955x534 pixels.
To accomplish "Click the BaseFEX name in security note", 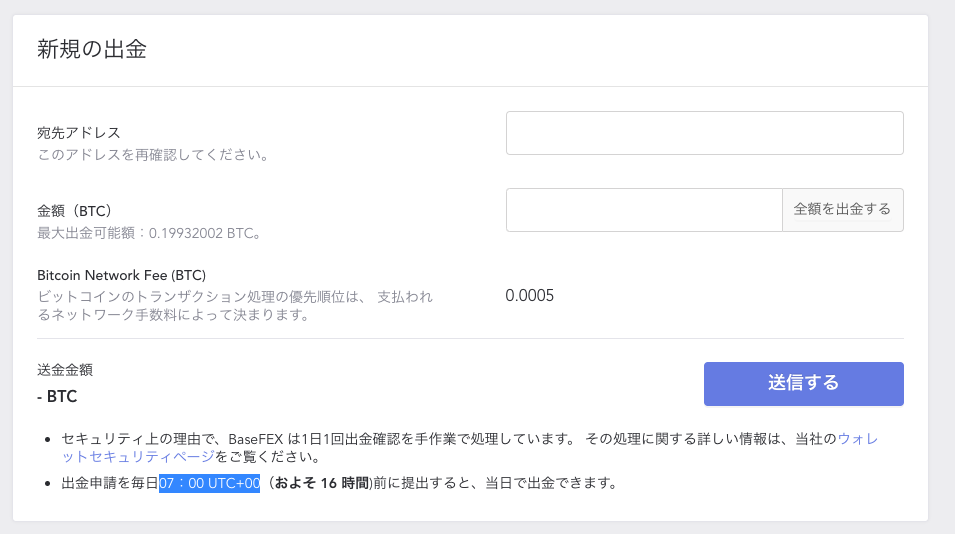I will click(256, 439).
